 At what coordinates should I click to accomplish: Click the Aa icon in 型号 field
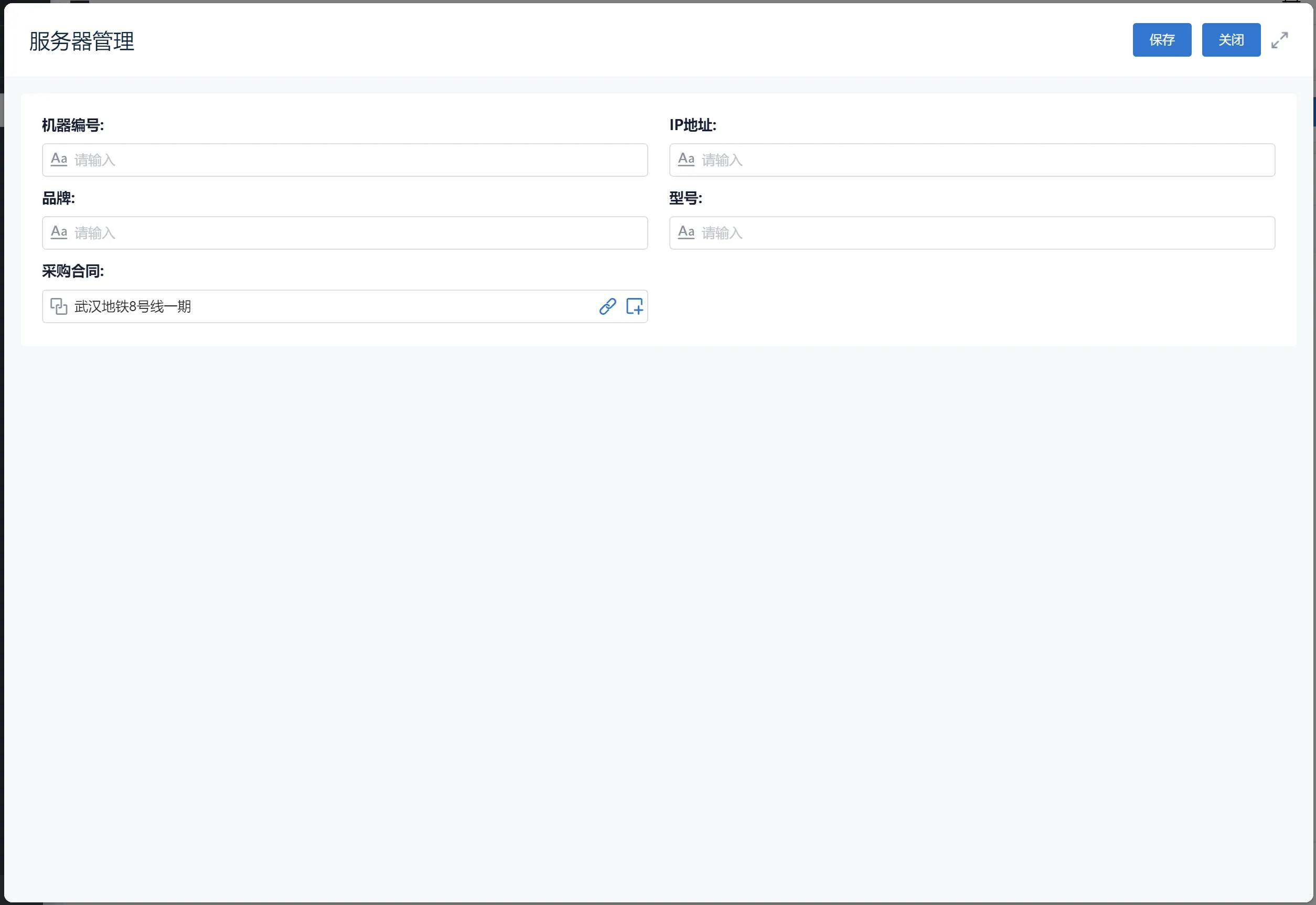[x=686, y=232]
